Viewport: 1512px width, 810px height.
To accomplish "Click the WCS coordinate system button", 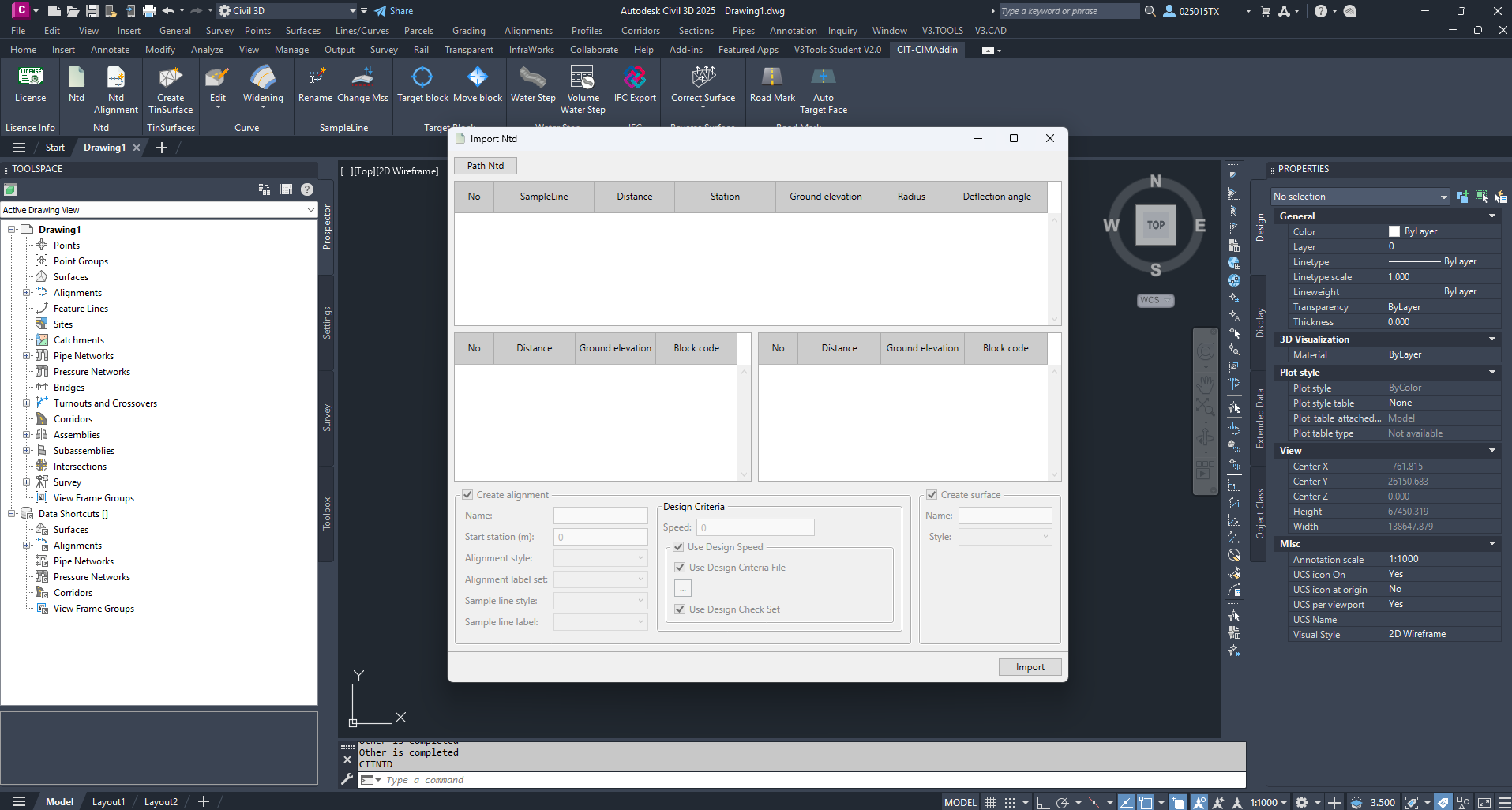I will tap(1156, 300).
